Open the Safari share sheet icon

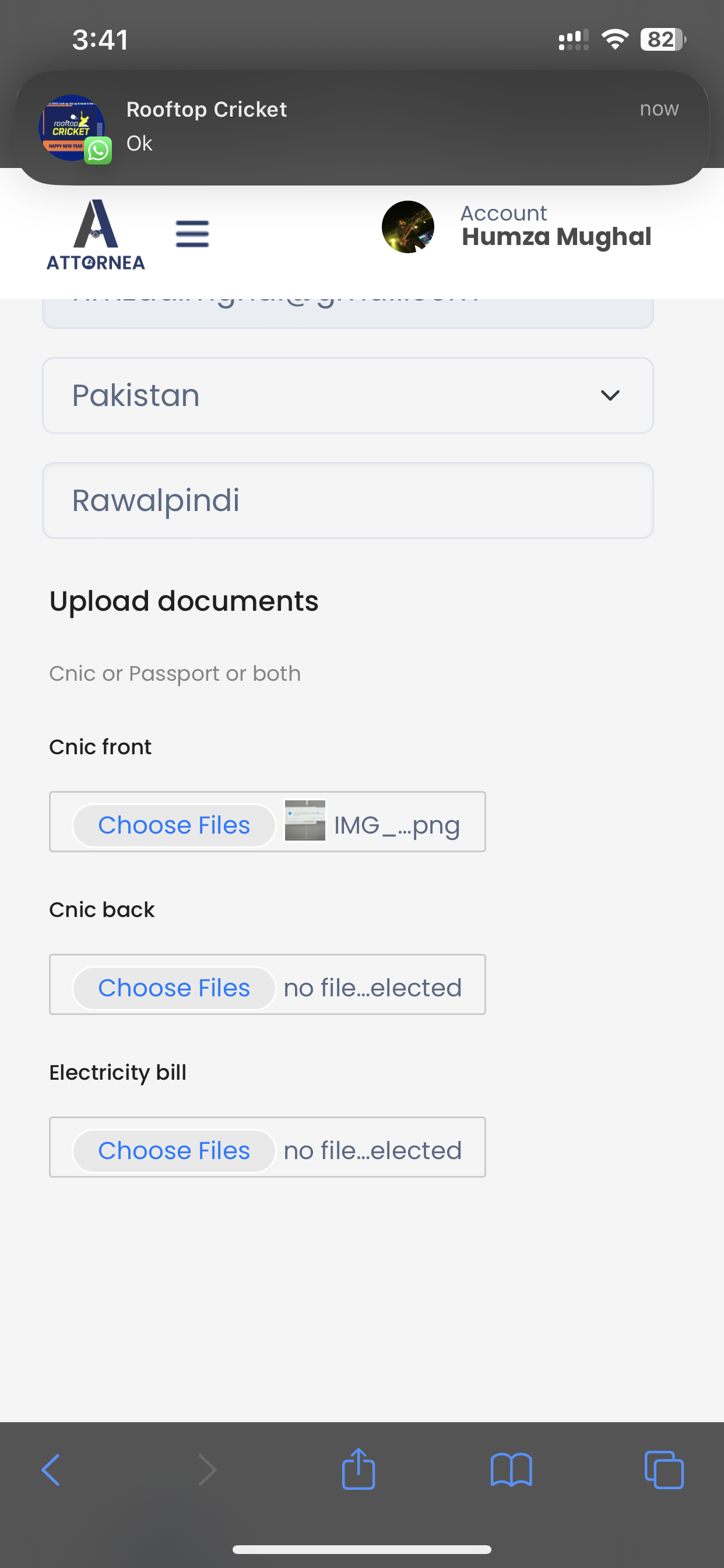click(x=359, y=1468)
